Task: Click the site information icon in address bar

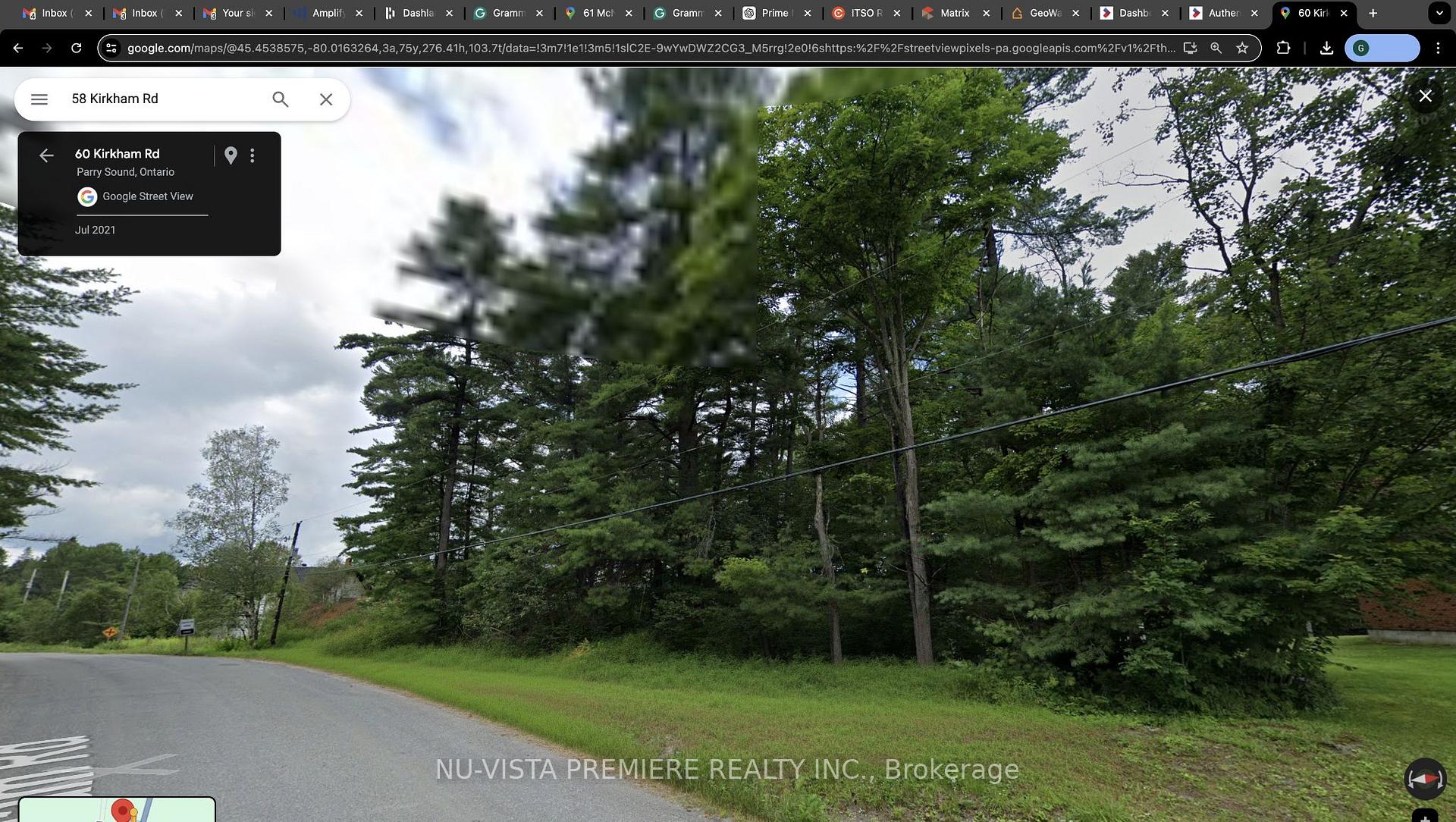Action: click(111, 48)
